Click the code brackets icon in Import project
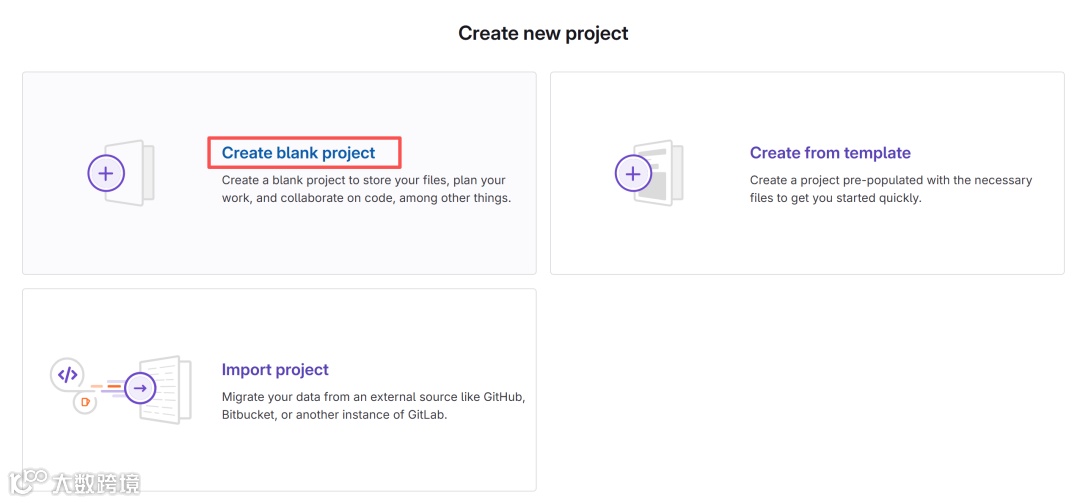Image resolution: width=1080 pixels, height=503 pixels. pyautogui.click(x=67, y=375)
